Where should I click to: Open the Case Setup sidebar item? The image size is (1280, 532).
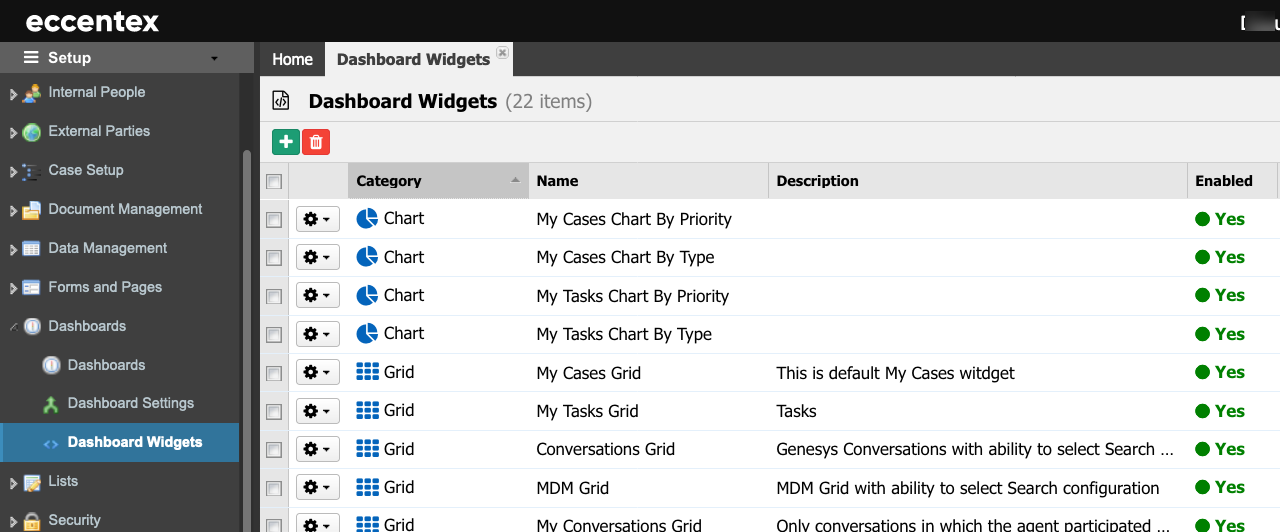tap(86, 170)
